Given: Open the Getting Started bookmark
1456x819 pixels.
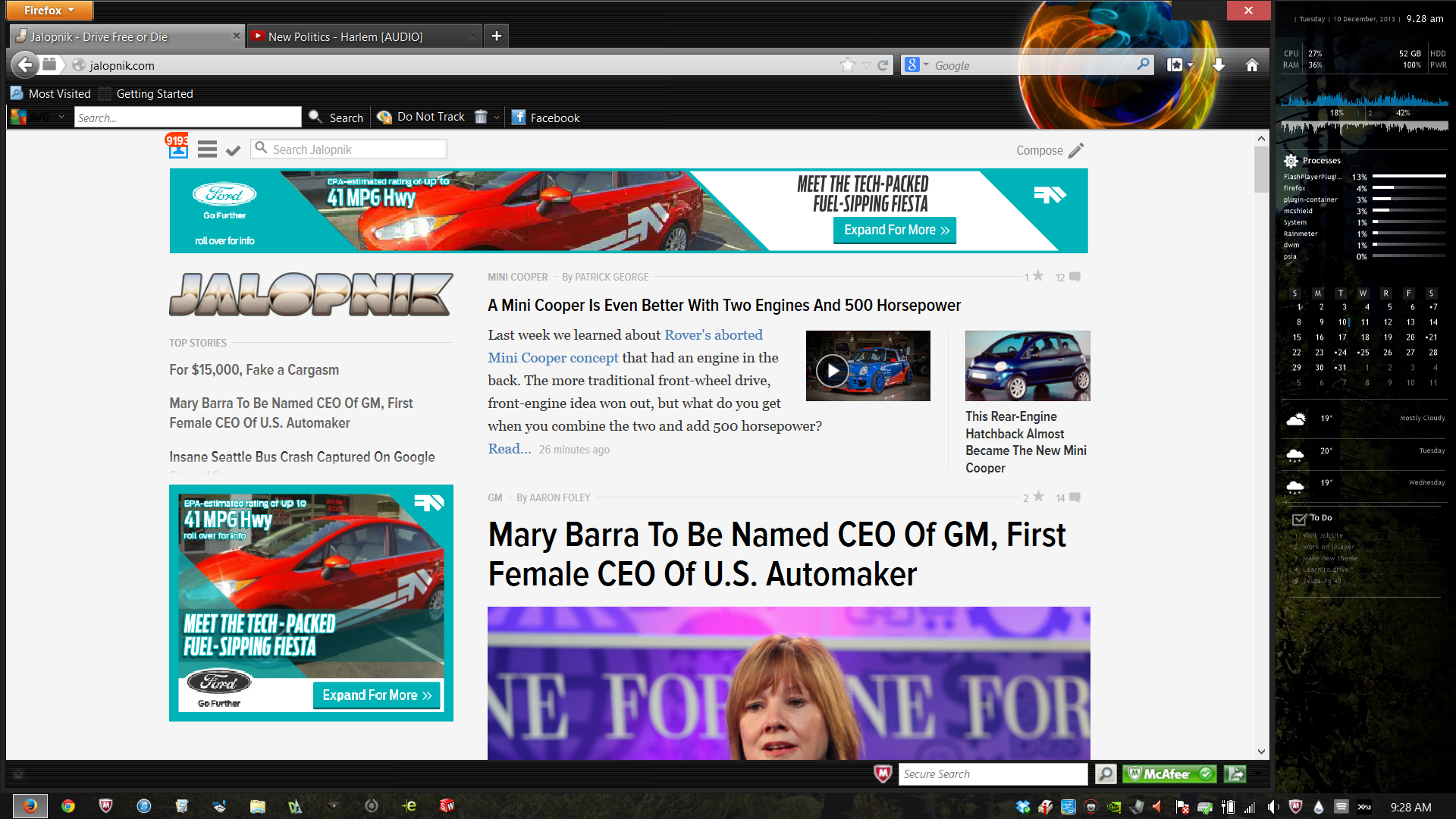Looking at the screenshot, I should point(146,93).
